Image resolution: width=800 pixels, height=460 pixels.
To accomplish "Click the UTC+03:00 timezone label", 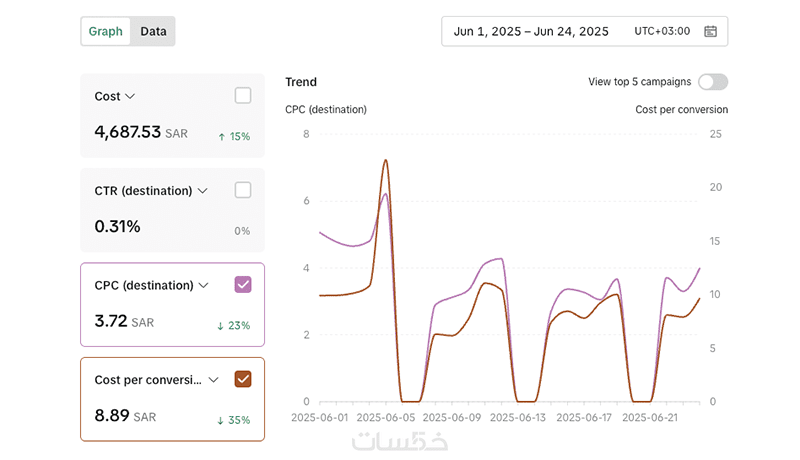I will 662,31.
